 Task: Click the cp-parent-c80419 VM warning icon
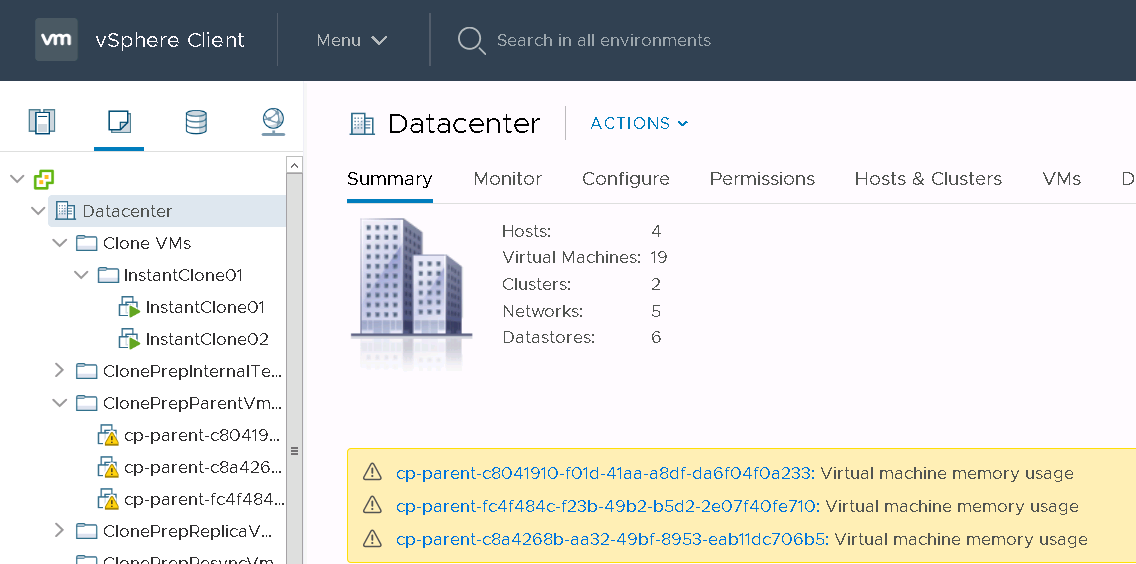tap(108, 436)
